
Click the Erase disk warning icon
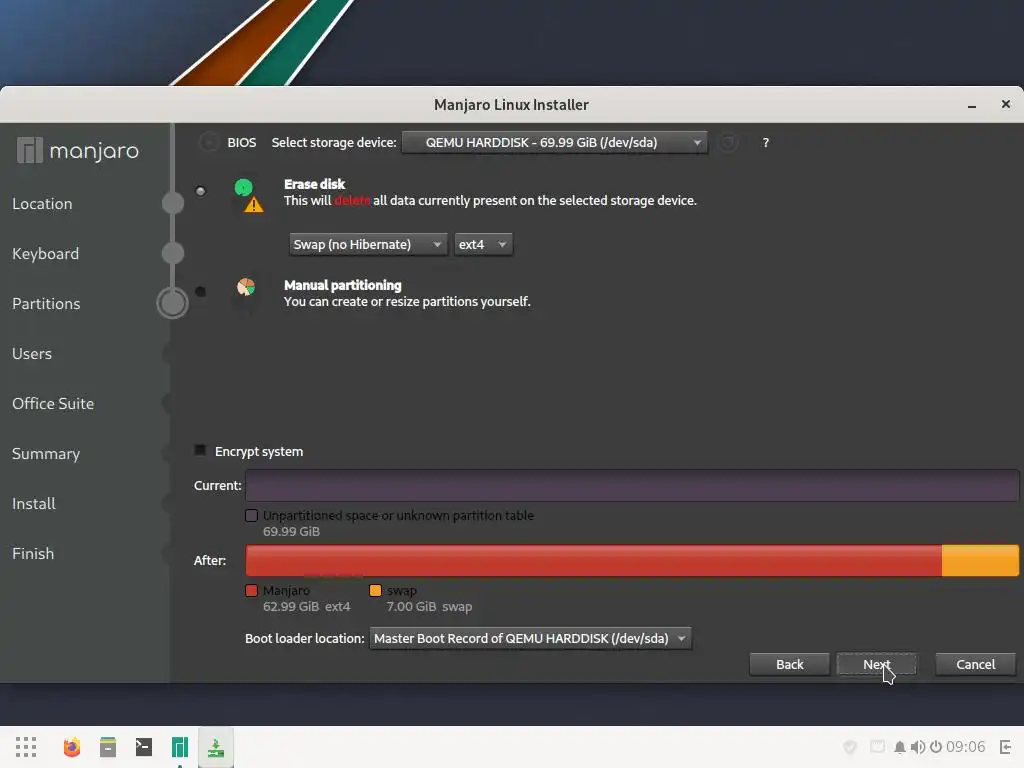click(x=253, y=205)
